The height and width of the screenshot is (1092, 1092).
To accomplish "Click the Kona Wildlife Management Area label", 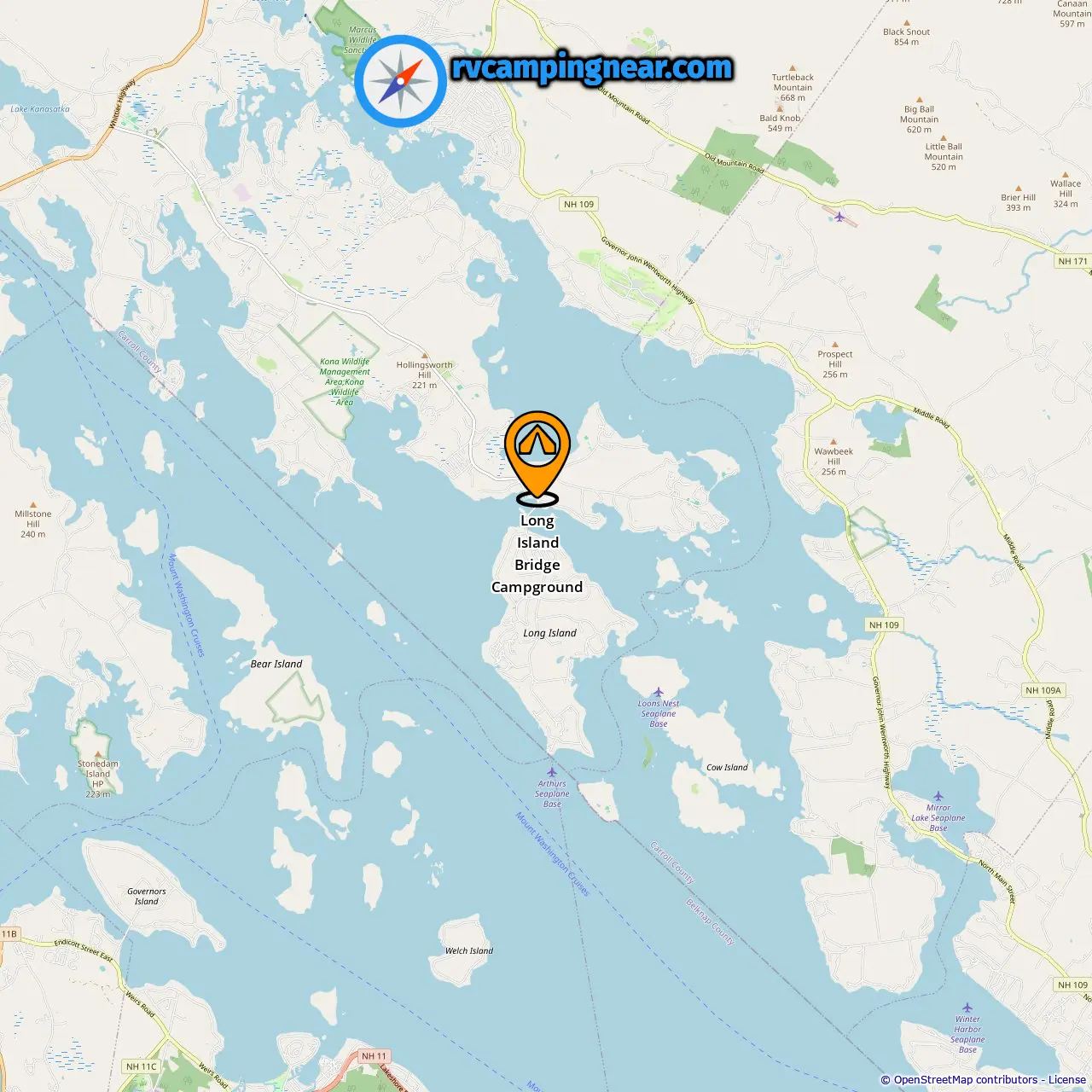I will pyautogui.click(x=345, y=381).
